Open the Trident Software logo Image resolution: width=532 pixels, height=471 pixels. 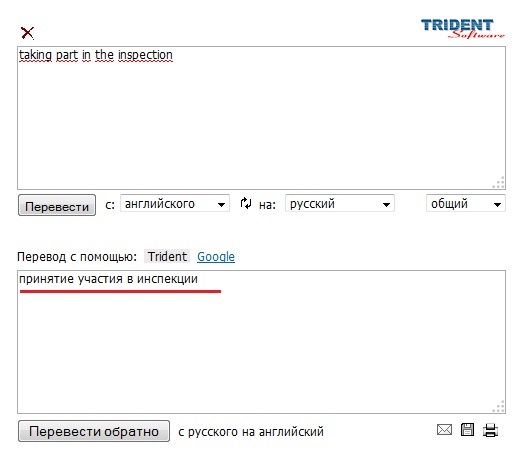point(462,29)
